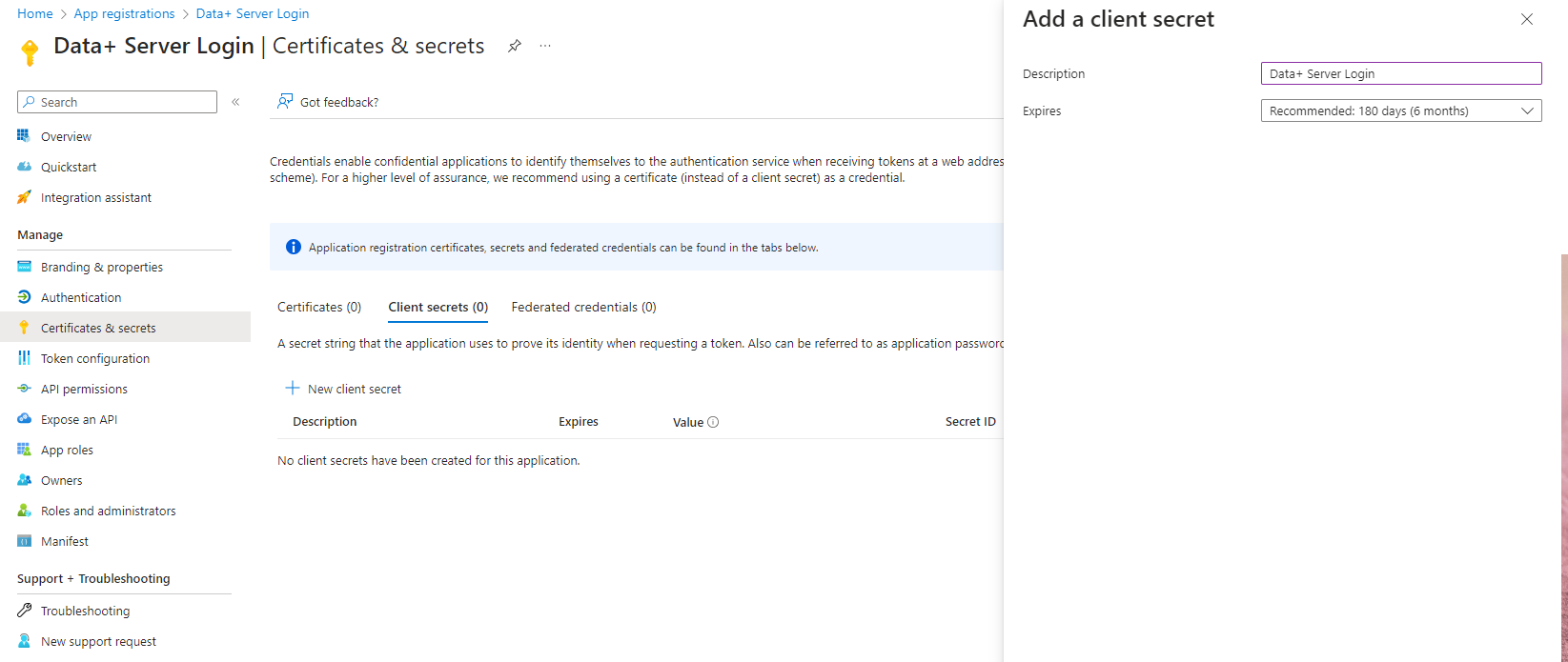1568x662 pixels.
Task: Select the Client secrets (0) tab
Action: pos(438,307)
